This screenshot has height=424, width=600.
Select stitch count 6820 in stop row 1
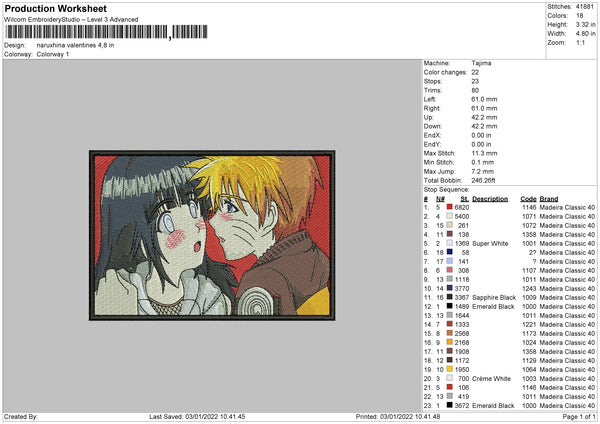coord(462,207)
